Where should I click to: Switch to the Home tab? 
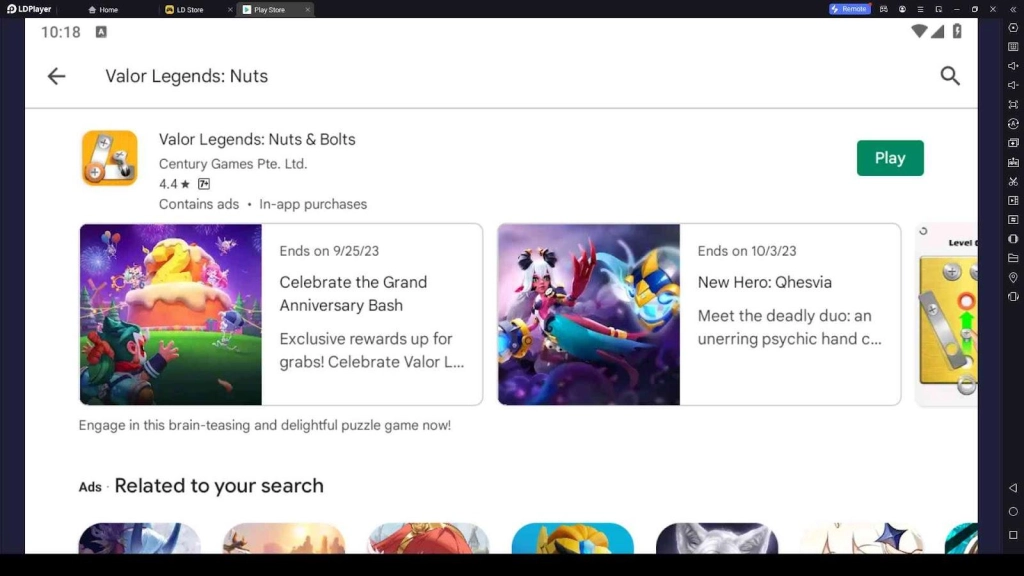tap(103, 10)
